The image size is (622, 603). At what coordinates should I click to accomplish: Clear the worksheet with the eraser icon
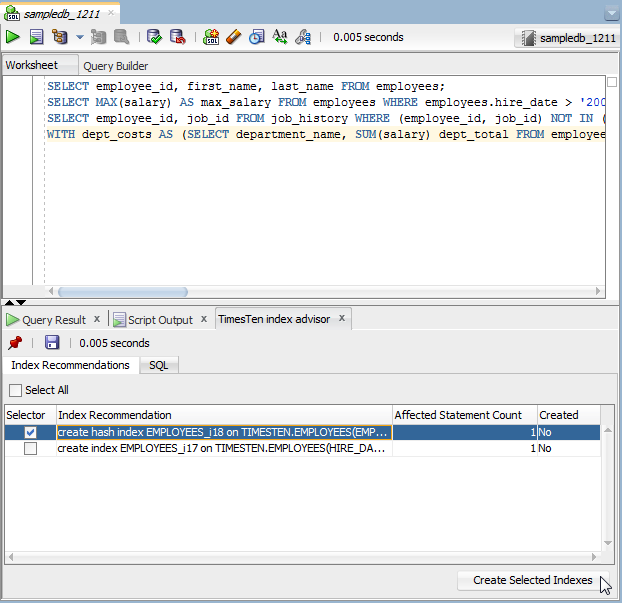[234, 37]
